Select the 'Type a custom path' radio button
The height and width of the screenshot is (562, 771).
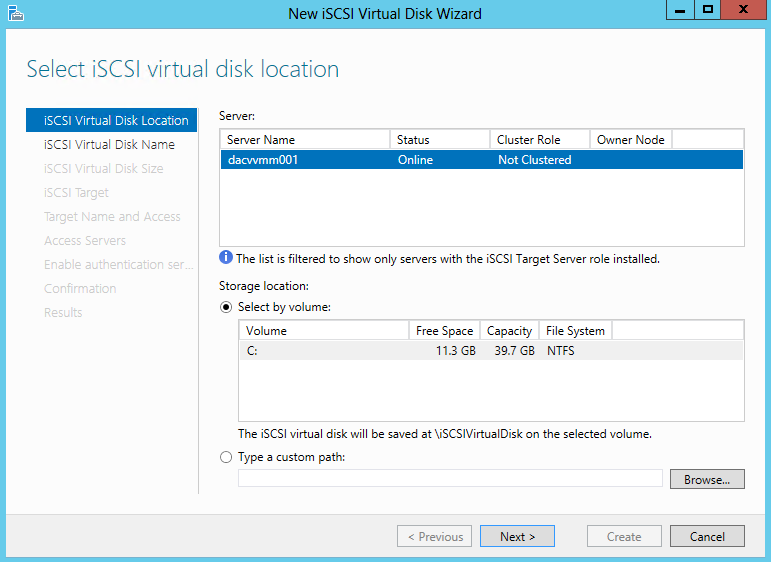point(226,457)
